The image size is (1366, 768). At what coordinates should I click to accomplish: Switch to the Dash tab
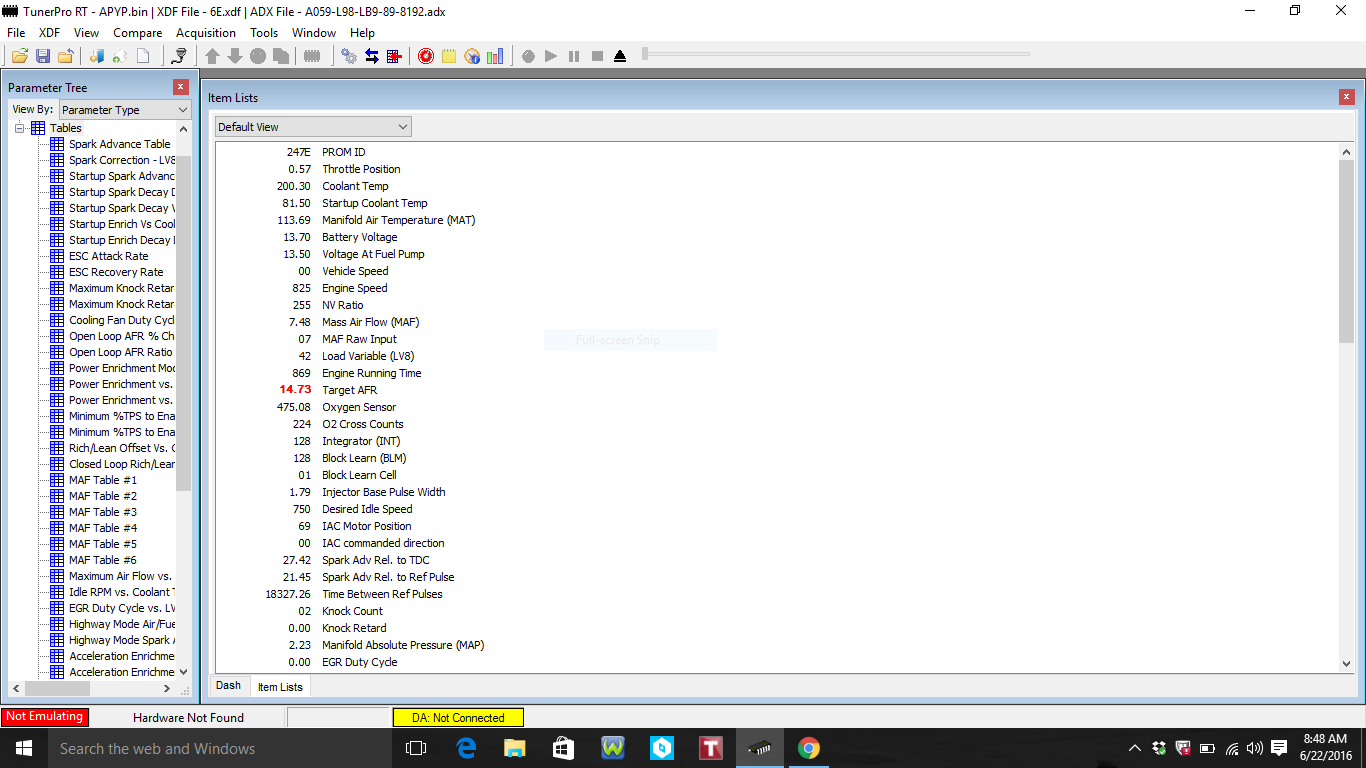point(228,686)
